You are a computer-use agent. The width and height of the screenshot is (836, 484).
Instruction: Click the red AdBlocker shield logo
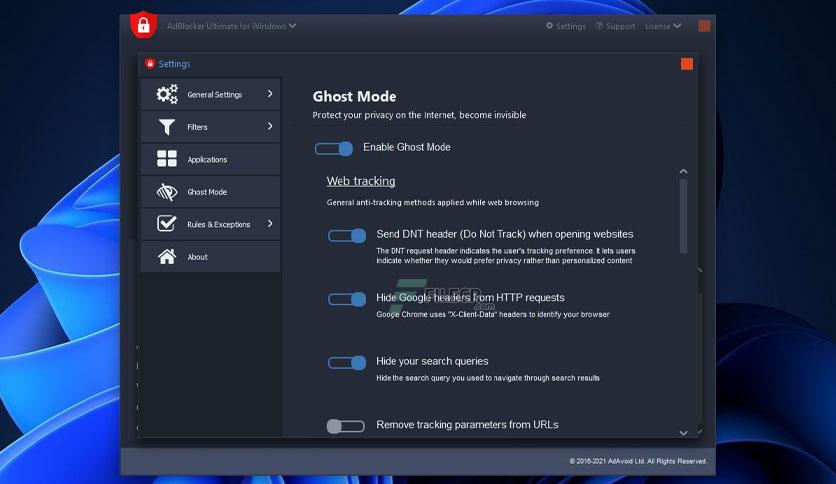pyautogui.click(x=145, y=25)
